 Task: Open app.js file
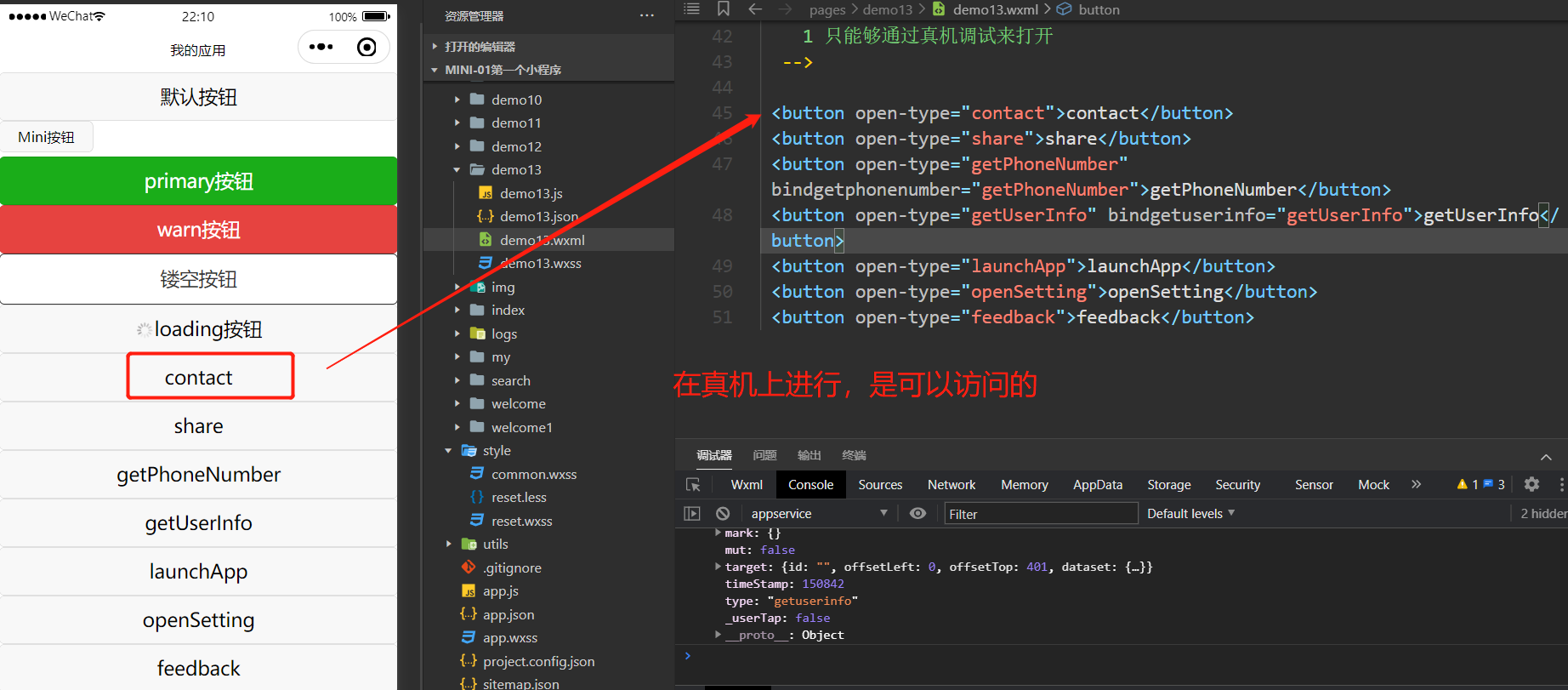(500, 590)
